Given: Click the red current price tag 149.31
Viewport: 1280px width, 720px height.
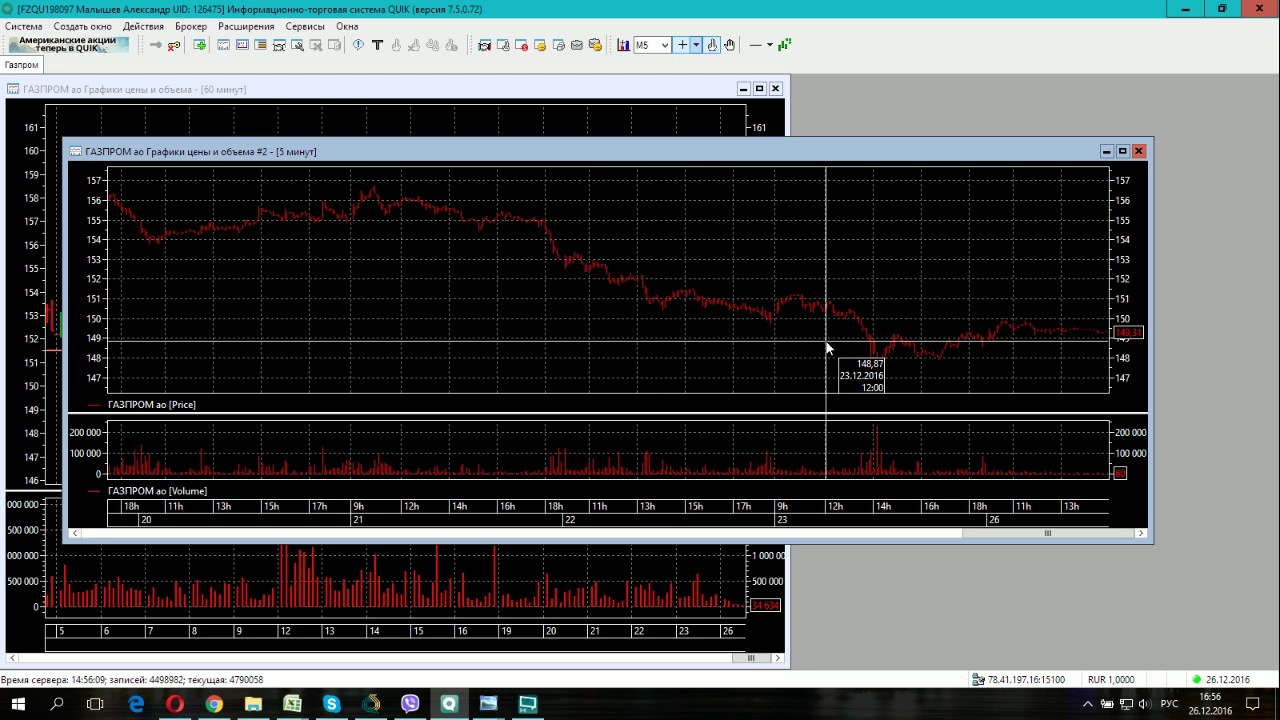Looking at the screenshot, I should (1128, 332).
